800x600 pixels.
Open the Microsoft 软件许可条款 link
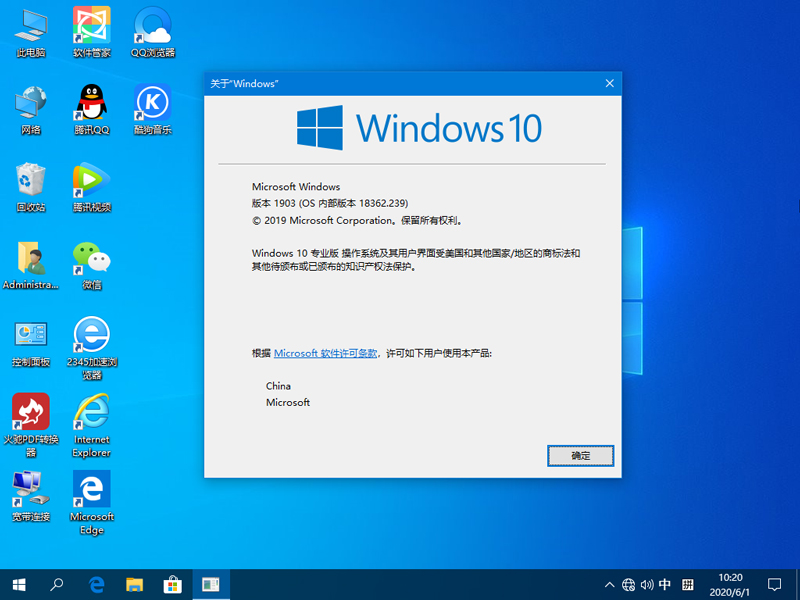[326, 353]
